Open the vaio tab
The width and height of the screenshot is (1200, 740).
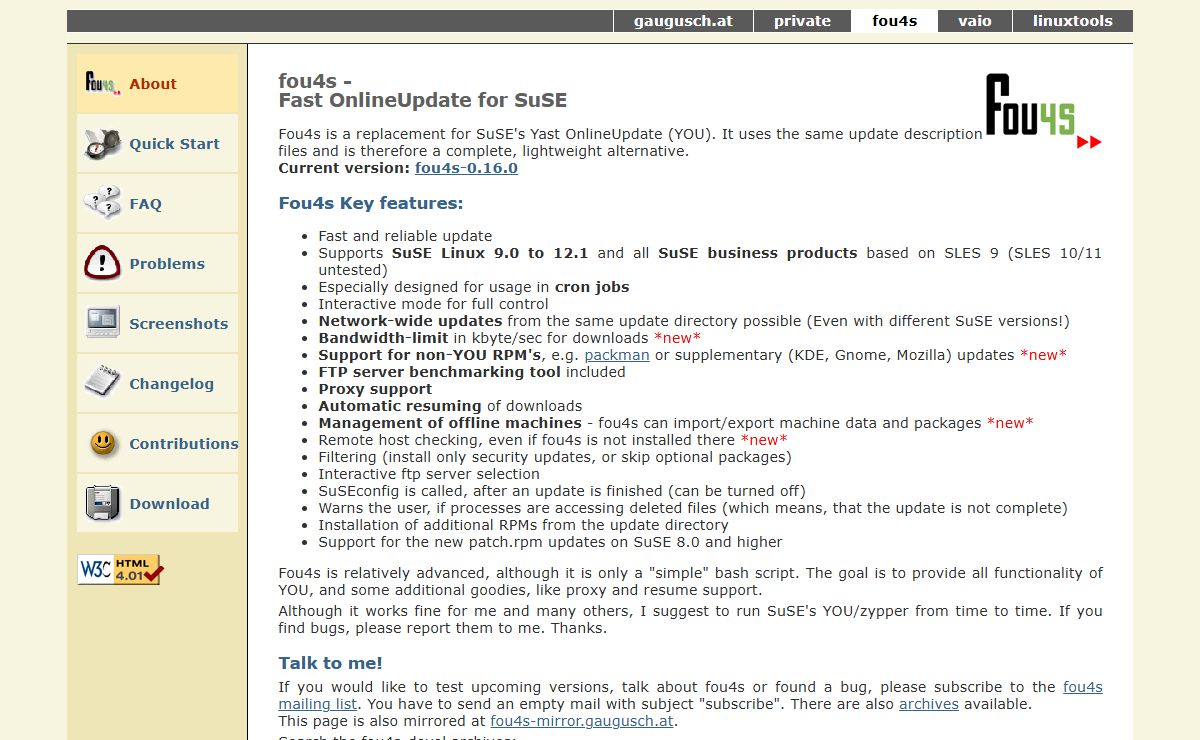pos(975,21)
